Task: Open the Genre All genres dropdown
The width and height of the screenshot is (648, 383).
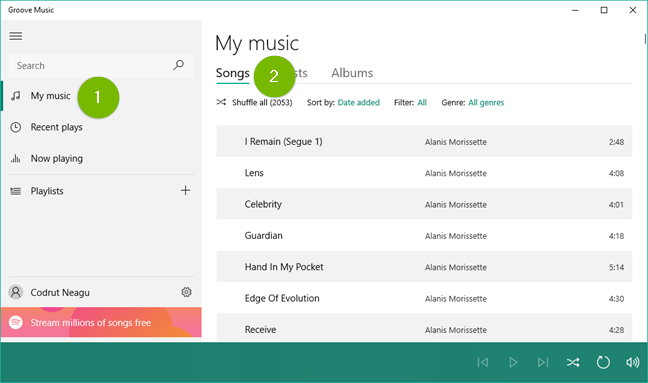Action: (486, 102)
